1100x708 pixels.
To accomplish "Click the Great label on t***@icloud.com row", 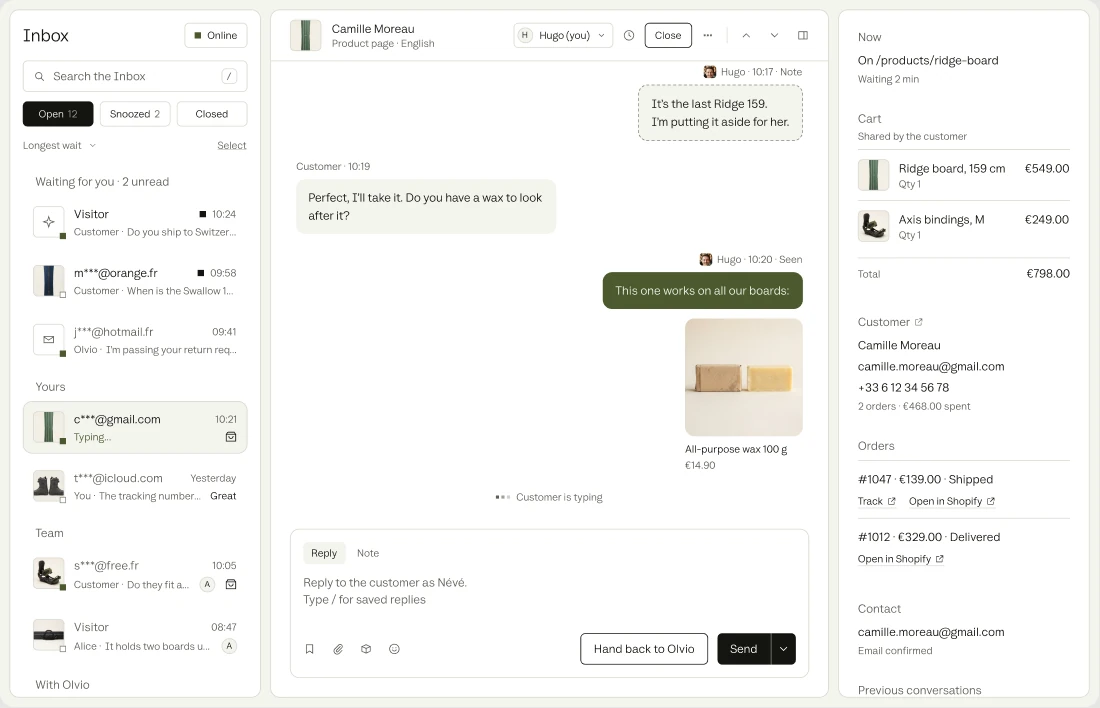I will 223,495.
